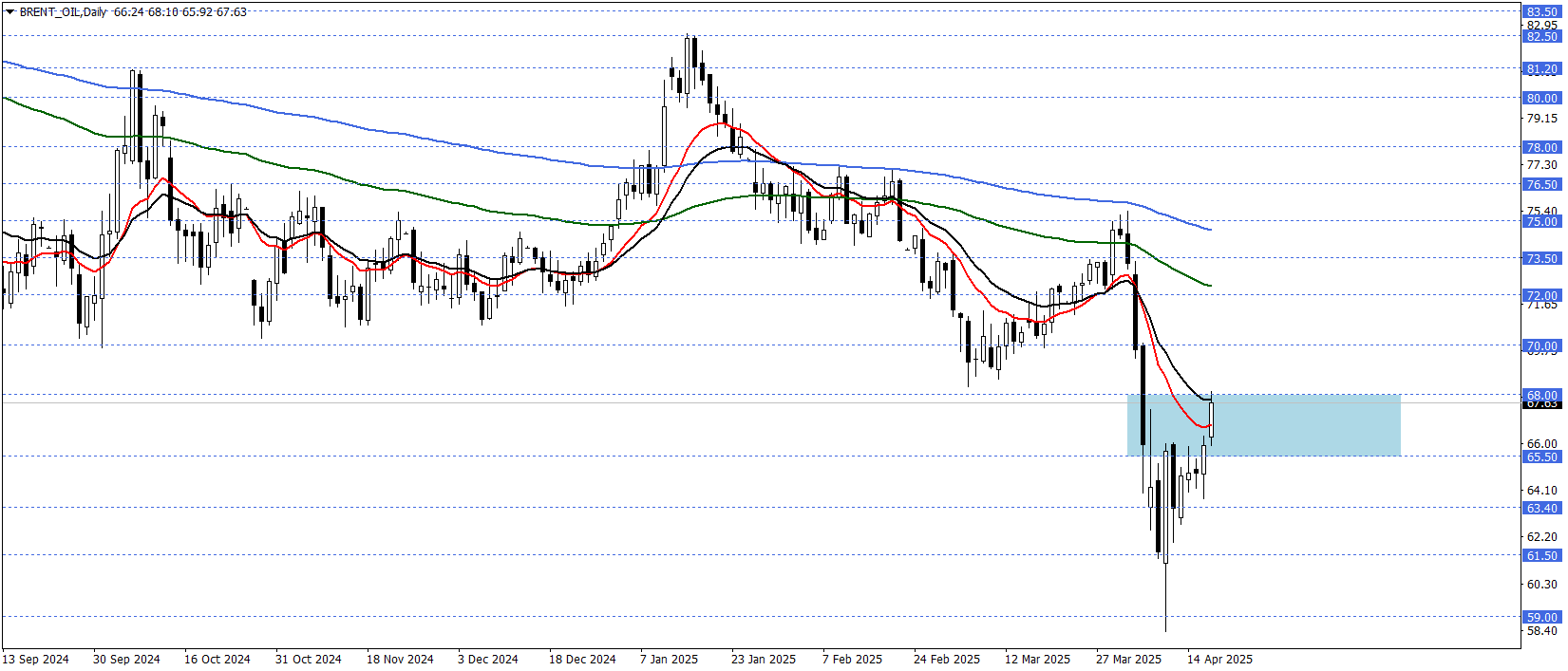Click the 23 Jan 2025 date label
This screenshot has width=1568, height=671.
pos(764,659)
